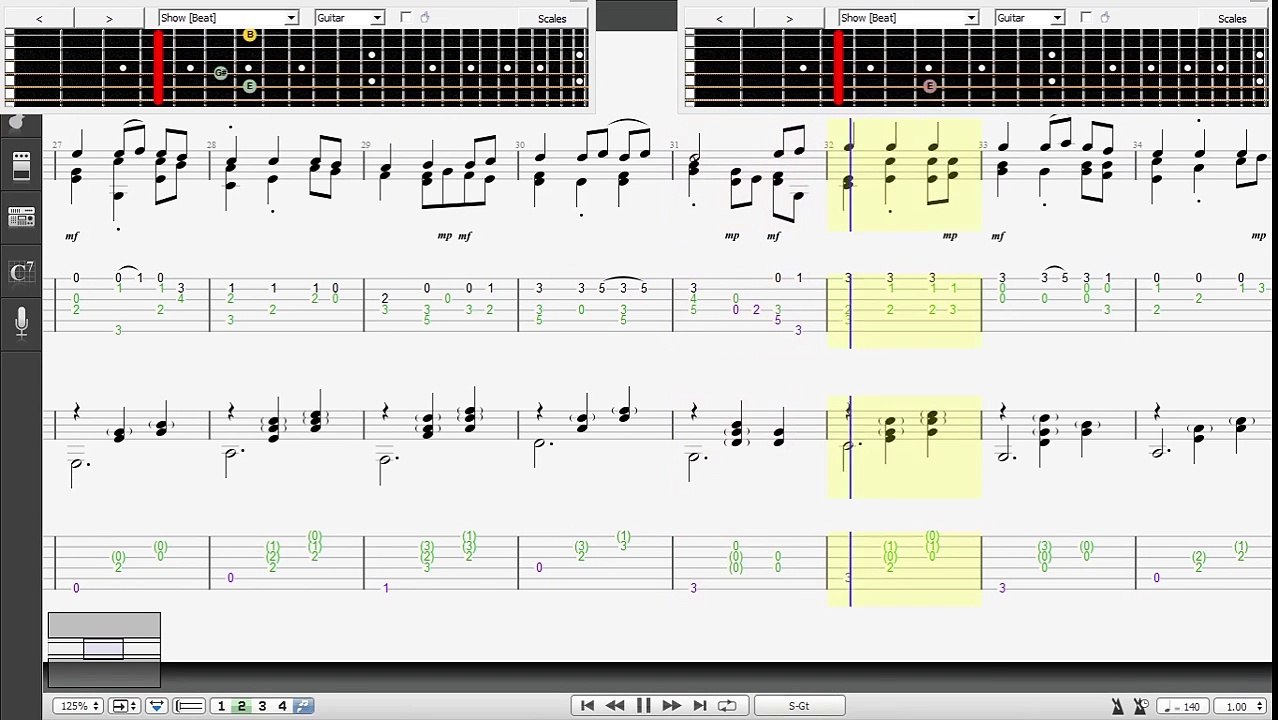The image size is (1278, 720).
Task: Click the G# note on left fretboard
Action: [x=220, y=73]
